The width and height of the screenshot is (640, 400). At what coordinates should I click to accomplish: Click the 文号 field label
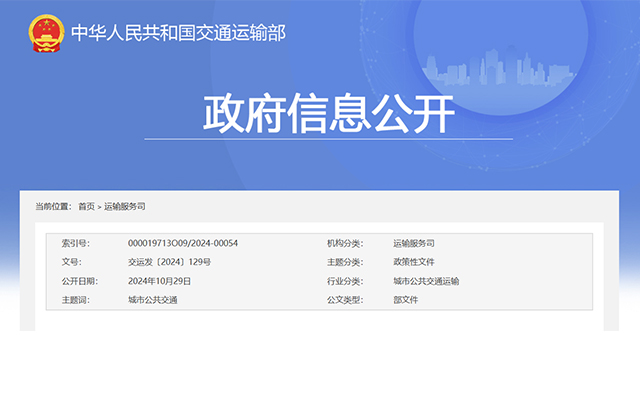point(70,262)
